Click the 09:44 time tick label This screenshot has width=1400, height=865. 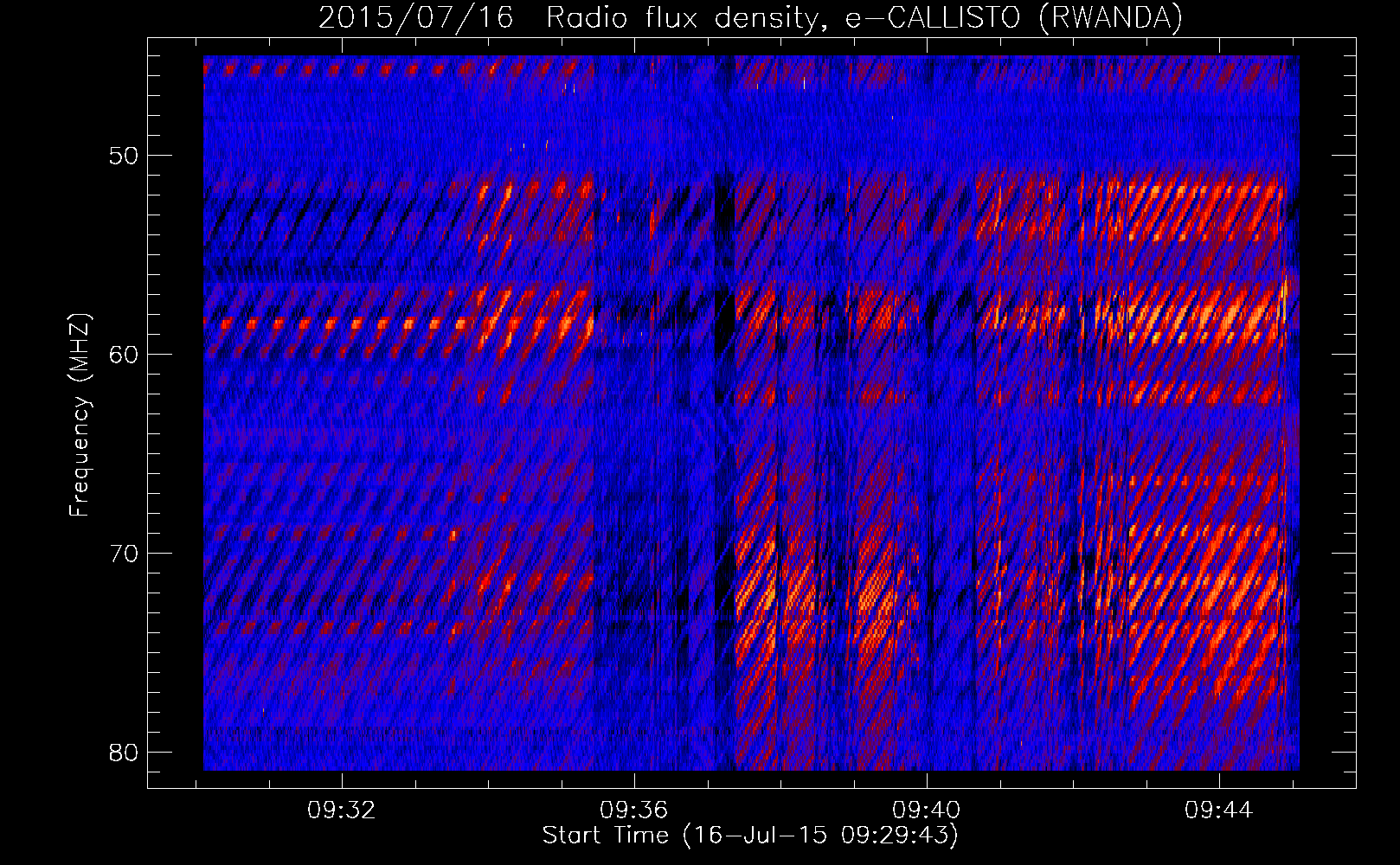pos(1219,811)
